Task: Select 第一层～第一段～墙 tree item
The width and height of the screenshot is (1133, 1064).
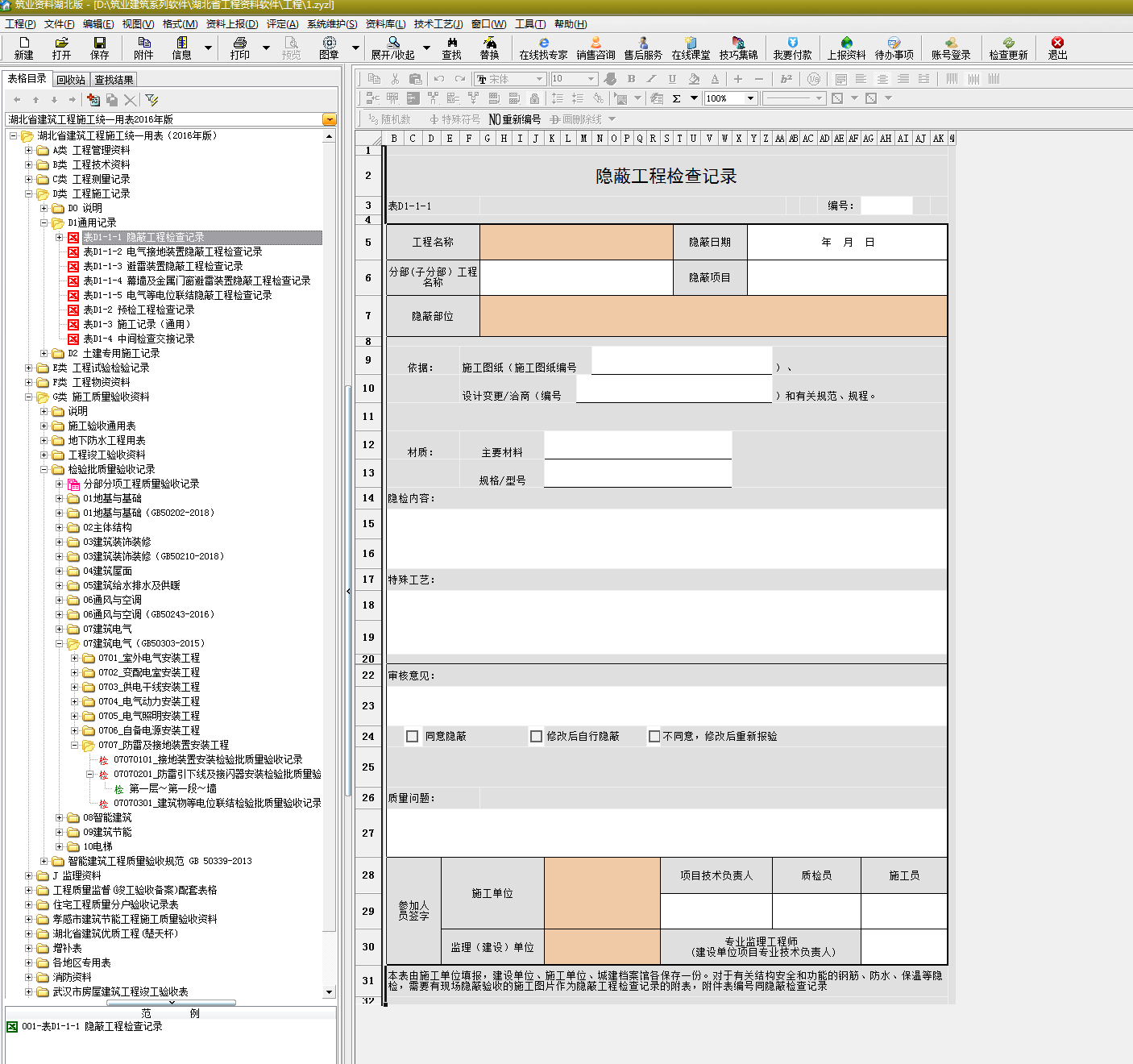Action: point(172,789)
